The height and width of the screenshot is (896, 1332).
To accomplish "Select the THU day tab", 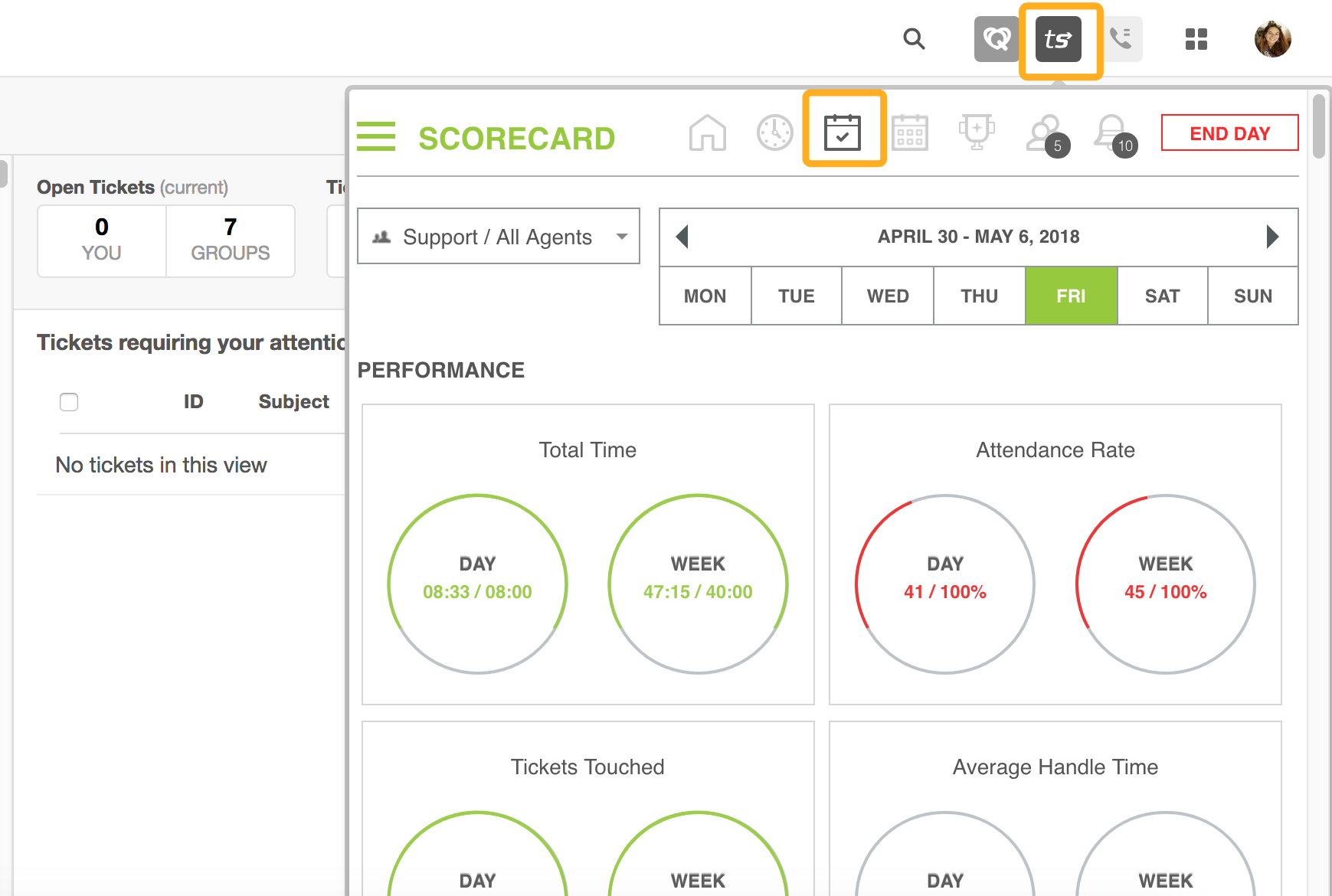I will coord(980,296).
